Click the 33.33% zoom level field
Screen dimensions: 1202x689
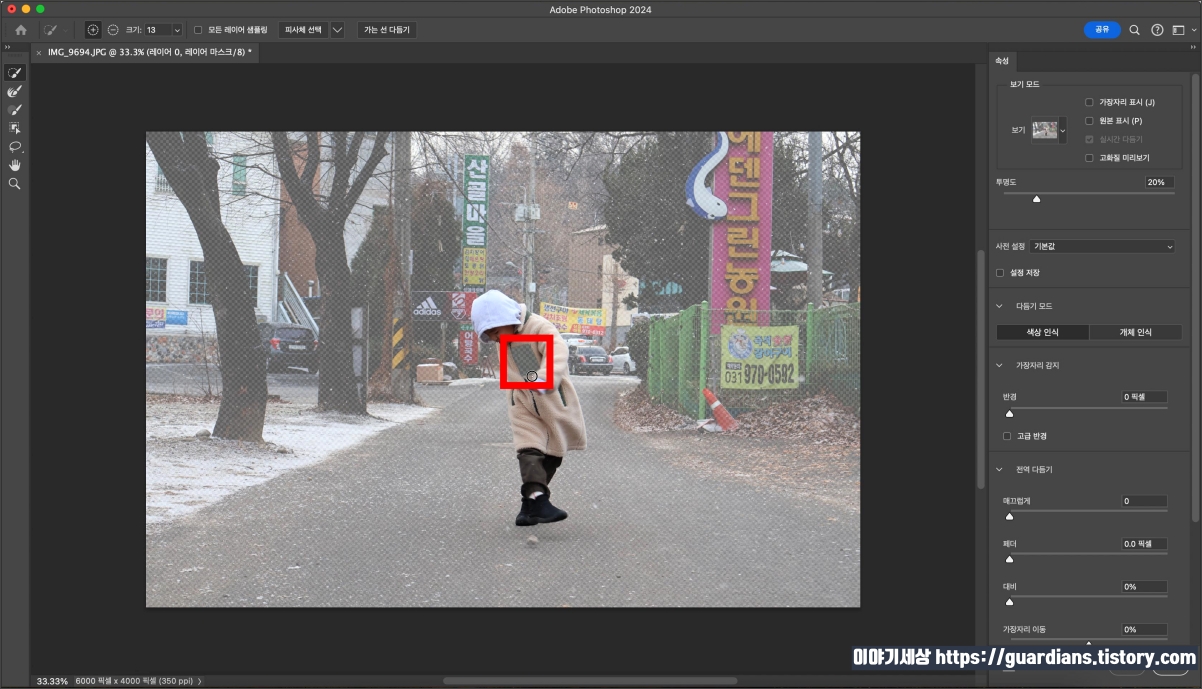[x=52, y=681]
